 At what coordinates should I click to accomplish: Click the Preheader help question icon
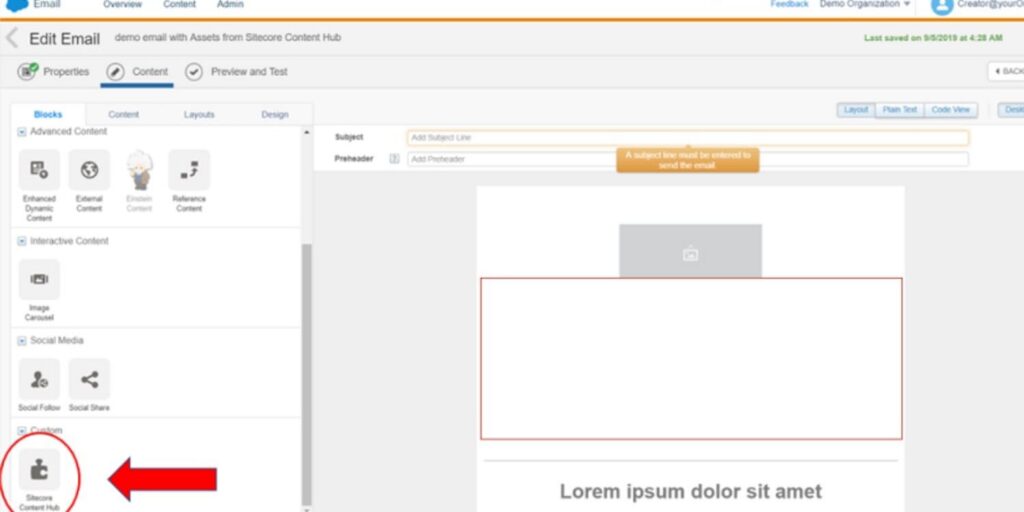[x=394, y=159]
